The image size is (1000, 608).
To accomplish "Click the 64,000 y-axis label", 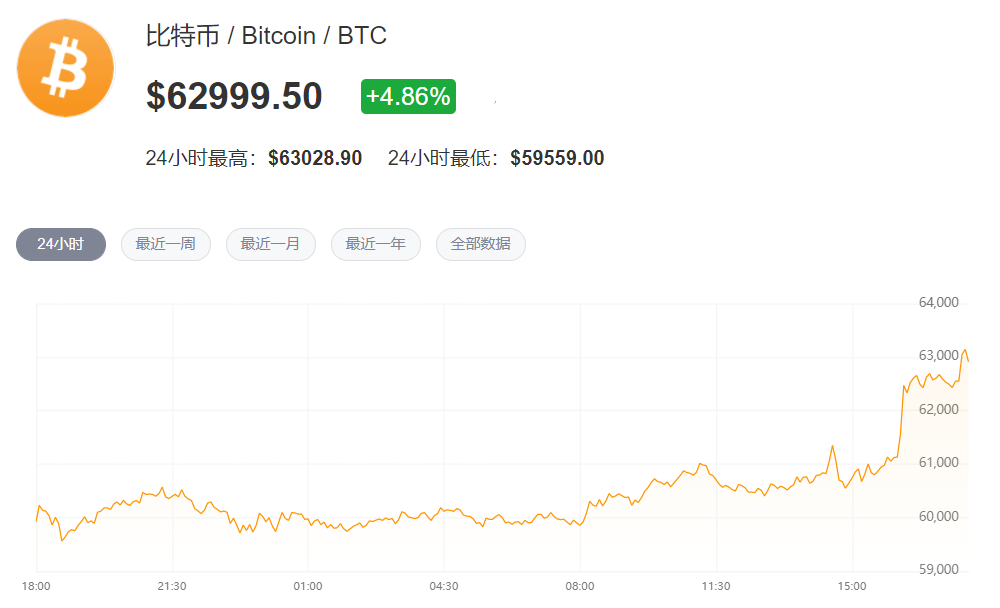I will [938, 302].
